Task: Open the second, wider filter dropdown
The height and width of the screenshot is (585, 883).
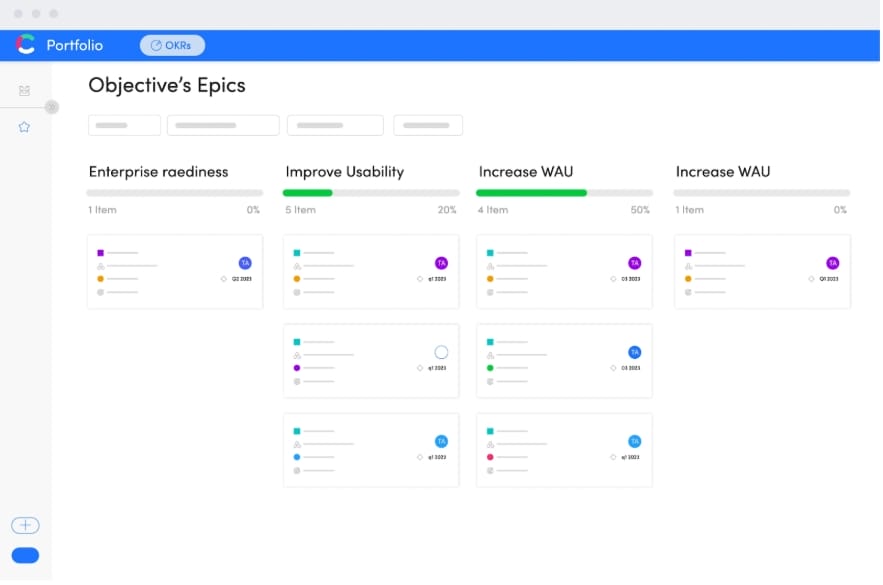Action: point(222,125)
